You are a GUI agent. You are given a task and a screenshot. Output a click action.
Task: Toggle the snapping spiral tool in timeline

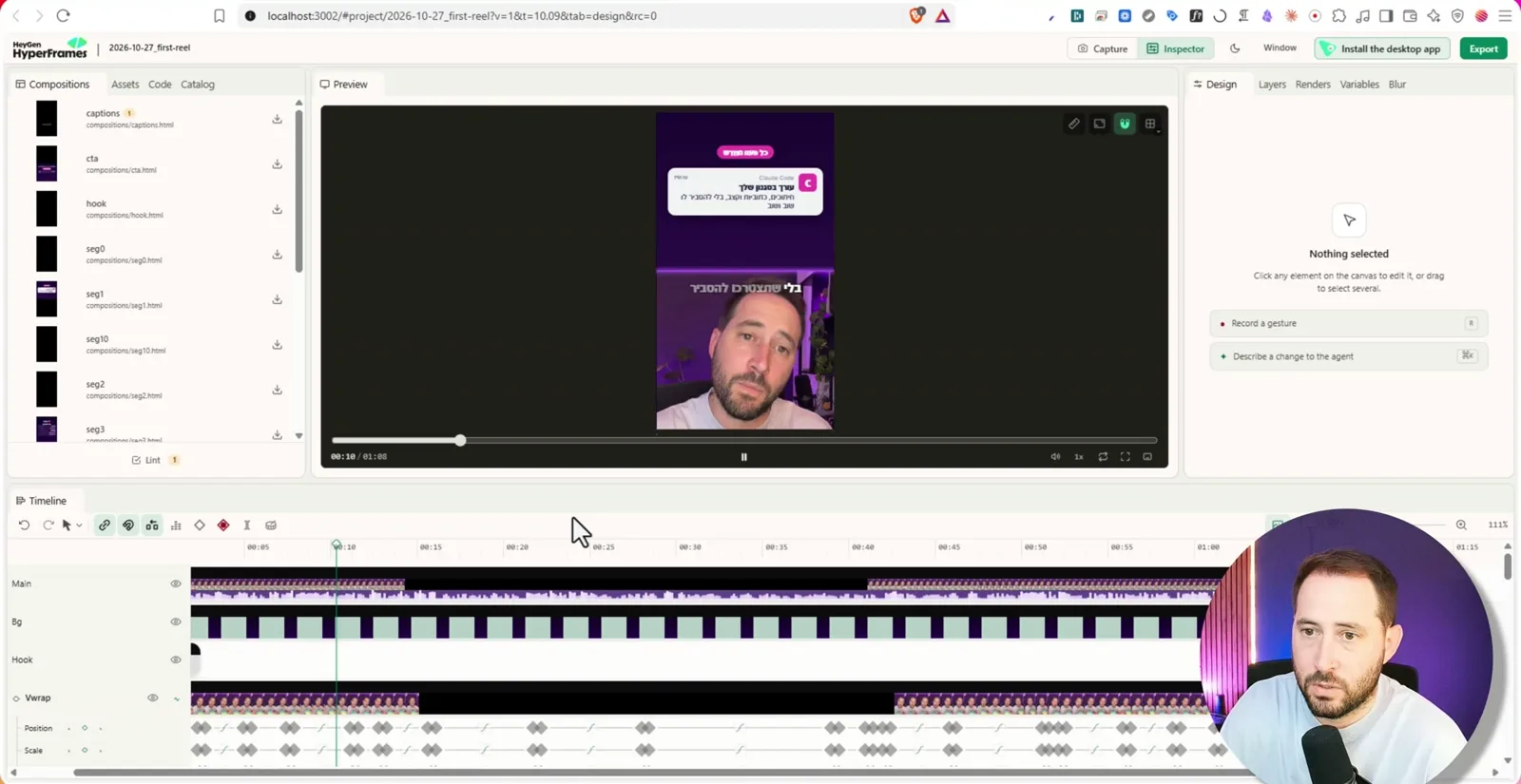point(128,525)
